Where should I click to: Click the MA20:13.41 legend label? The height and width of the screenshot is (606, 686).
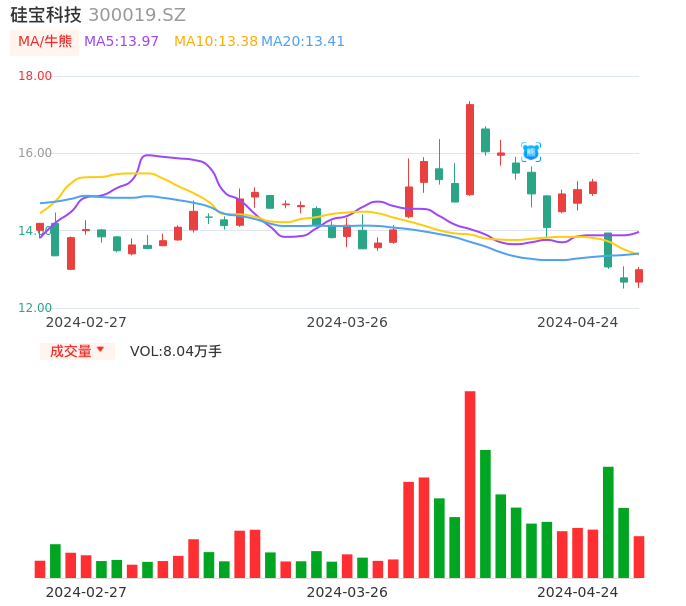coord(303,41)
